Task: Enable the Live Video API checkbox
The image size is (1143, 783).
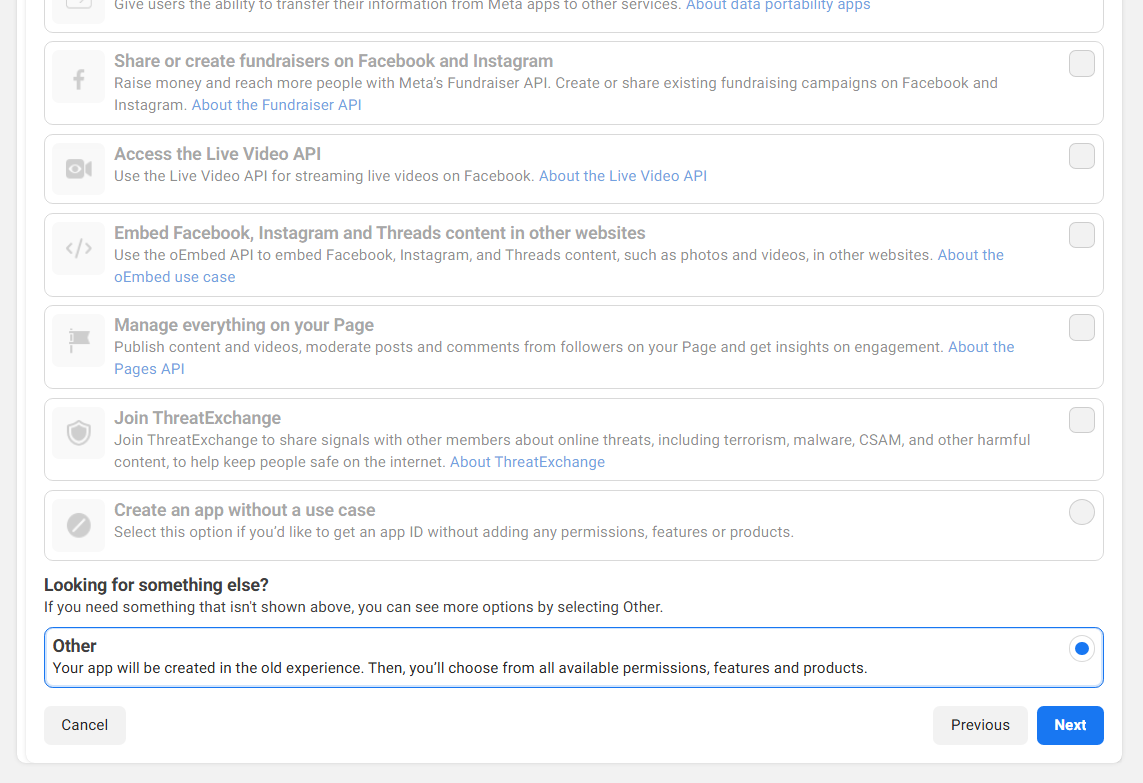Action: [x=1081, y=156]
